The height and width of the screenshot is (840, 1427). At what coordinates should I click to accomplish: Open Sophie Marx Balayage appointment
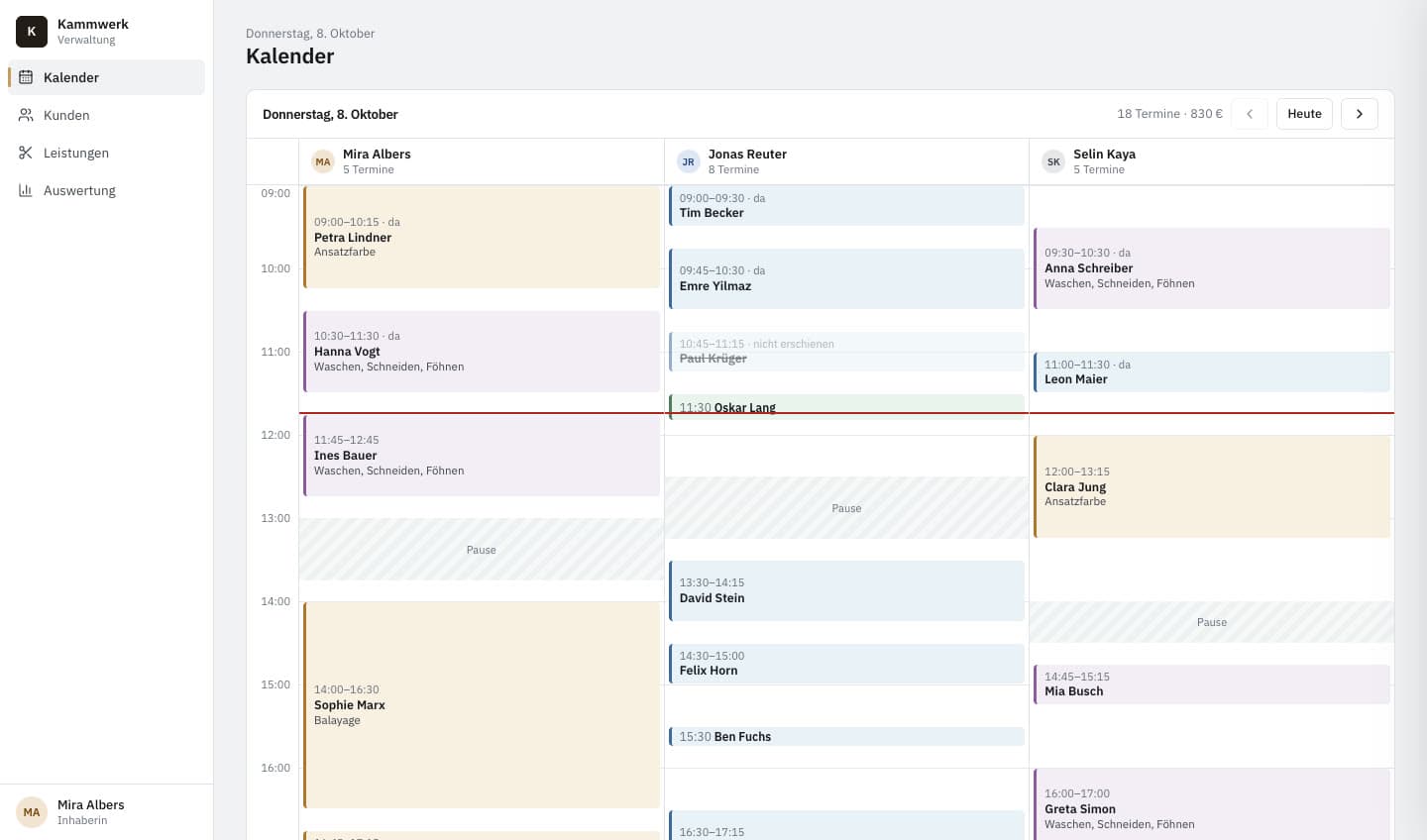coord(482,704)
